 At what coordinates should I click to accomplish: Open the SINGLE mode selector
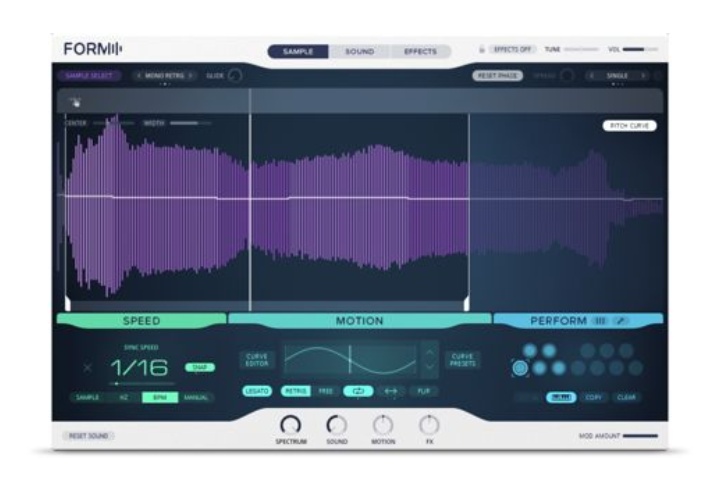coord(617,76)
